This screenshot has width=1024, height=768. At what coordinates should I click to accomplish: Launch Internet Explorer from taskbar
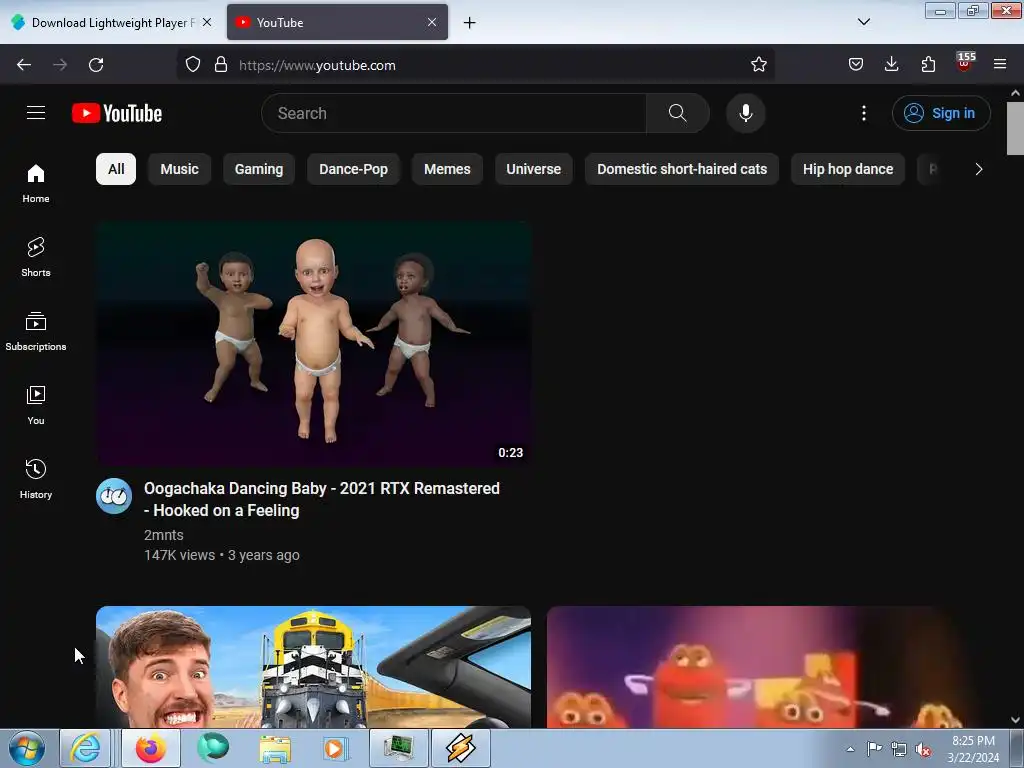click(86, 748)
